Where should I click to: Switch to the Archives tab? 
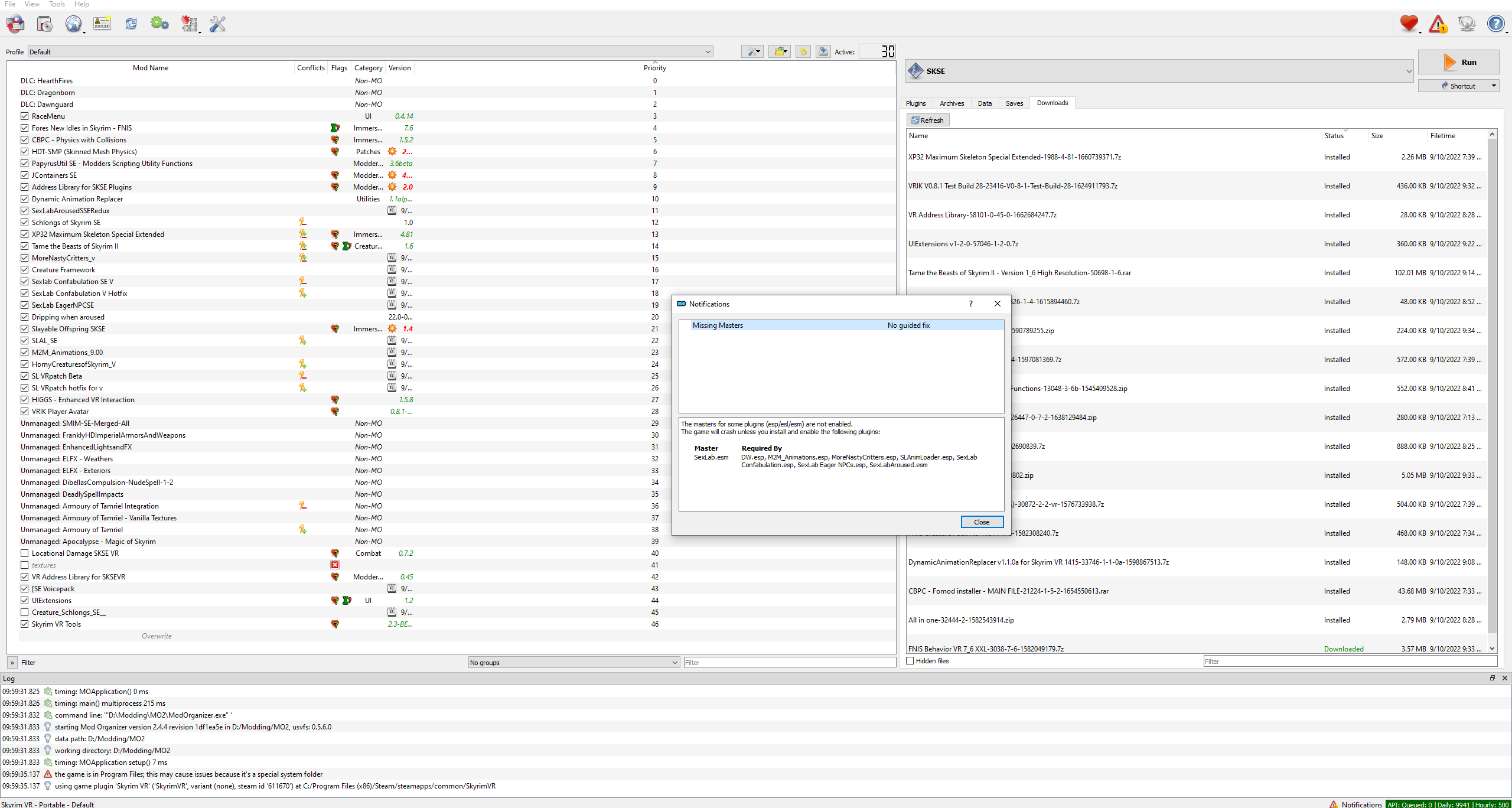951,103
